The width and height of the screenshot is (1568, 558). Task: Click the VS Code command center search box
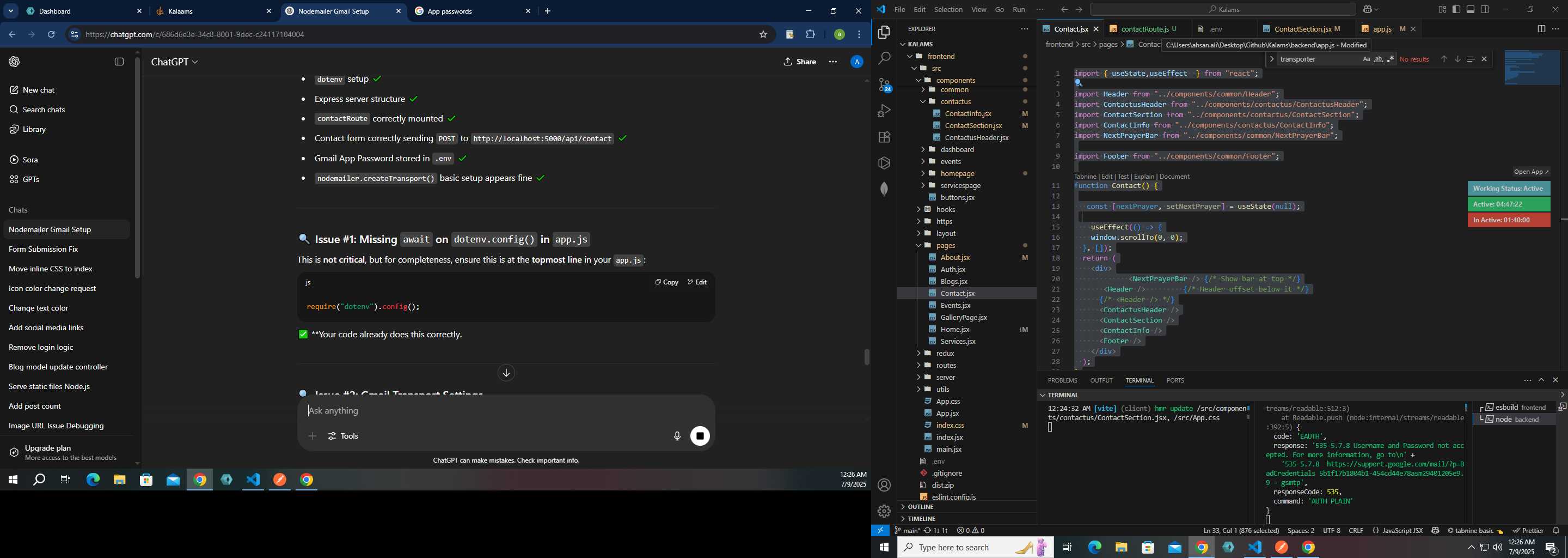point(1222,10)
